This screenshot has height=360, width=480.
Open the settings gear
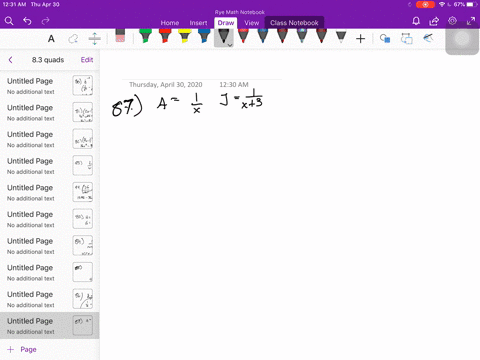pos(452,21)
